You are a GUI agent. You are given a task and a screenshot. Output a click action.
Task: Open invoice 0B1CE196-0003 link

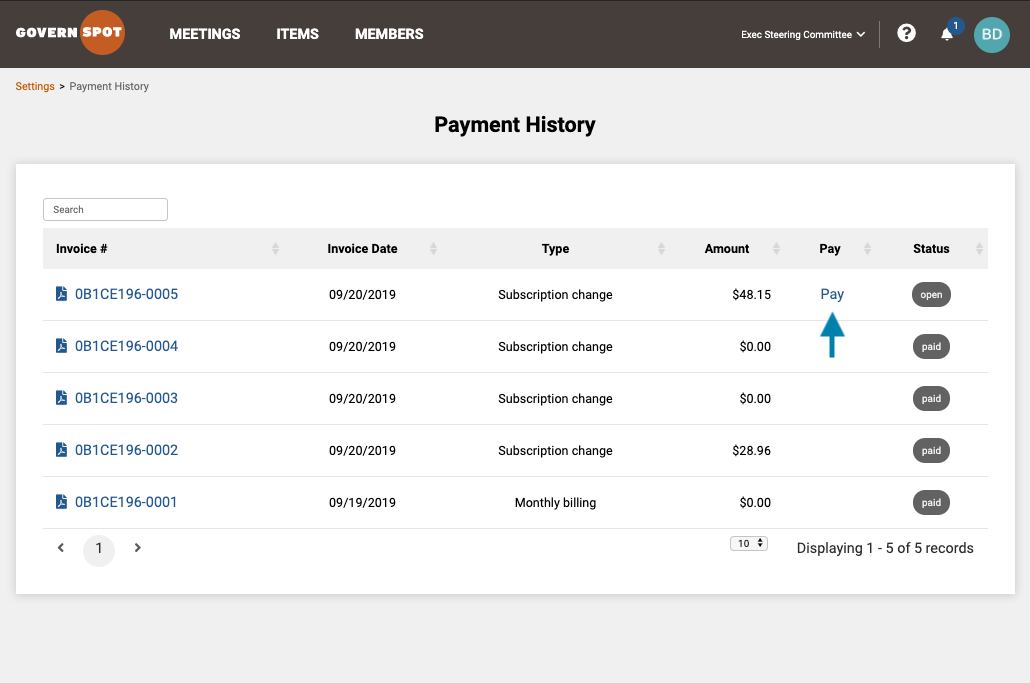click(x=126, y=397)
